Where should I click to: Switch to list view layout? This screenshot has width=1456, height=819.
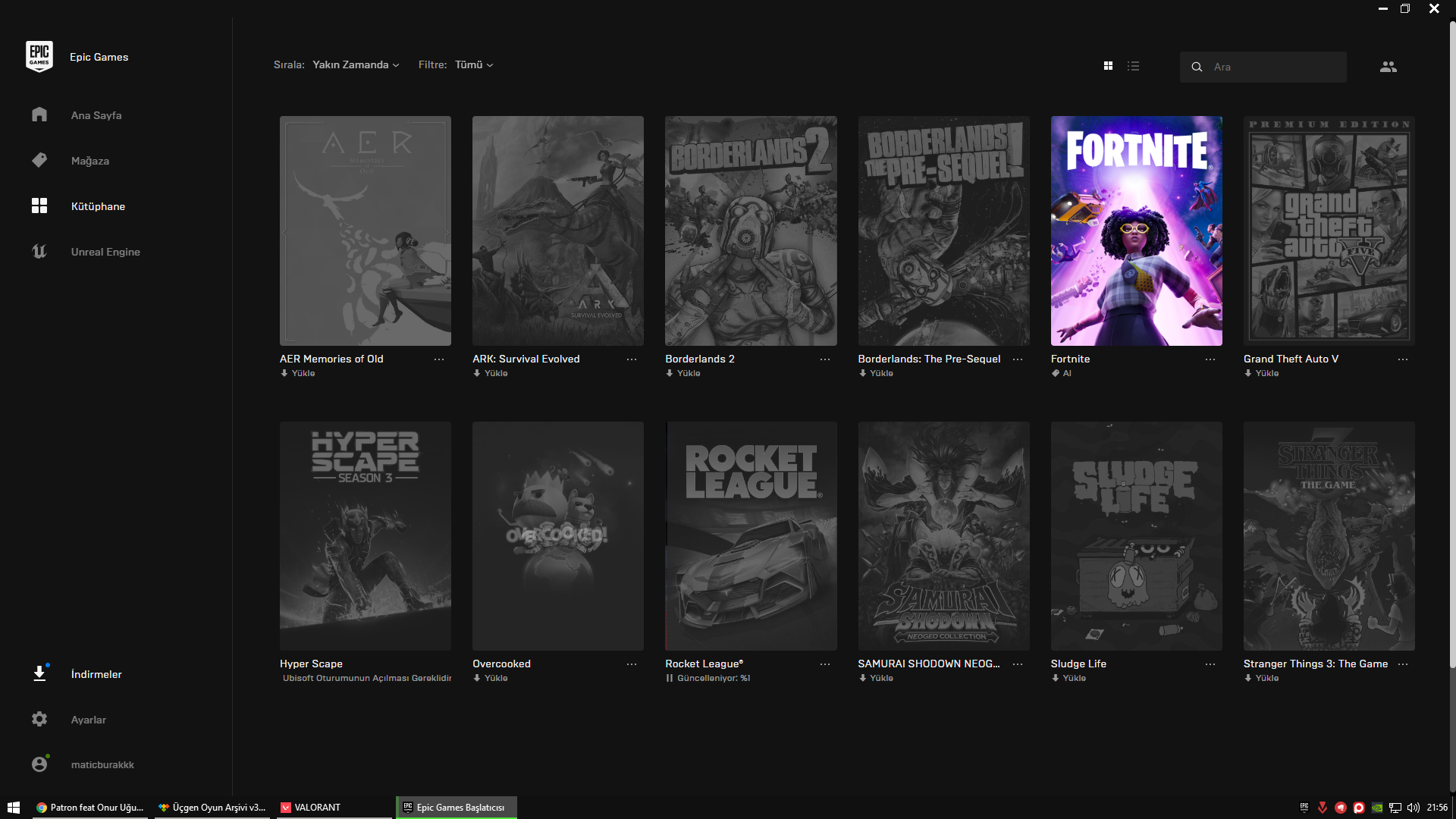coord(1133,66)
